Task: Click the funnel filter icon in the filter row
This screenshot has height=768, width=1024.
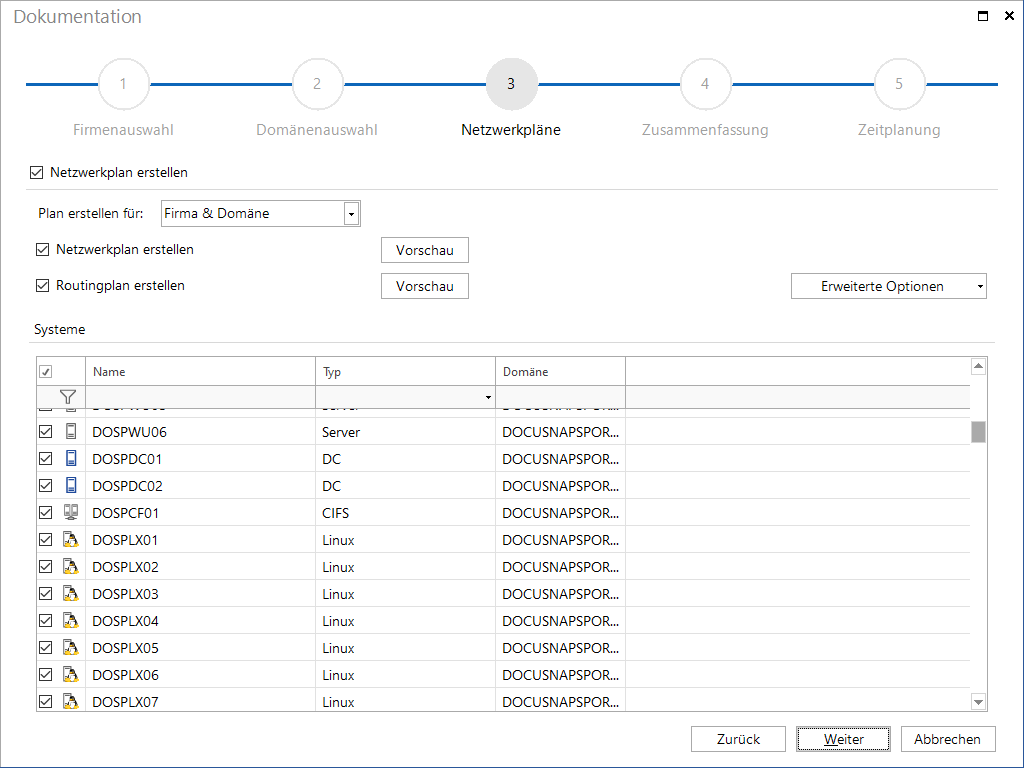Action: (x=67, y=397)
